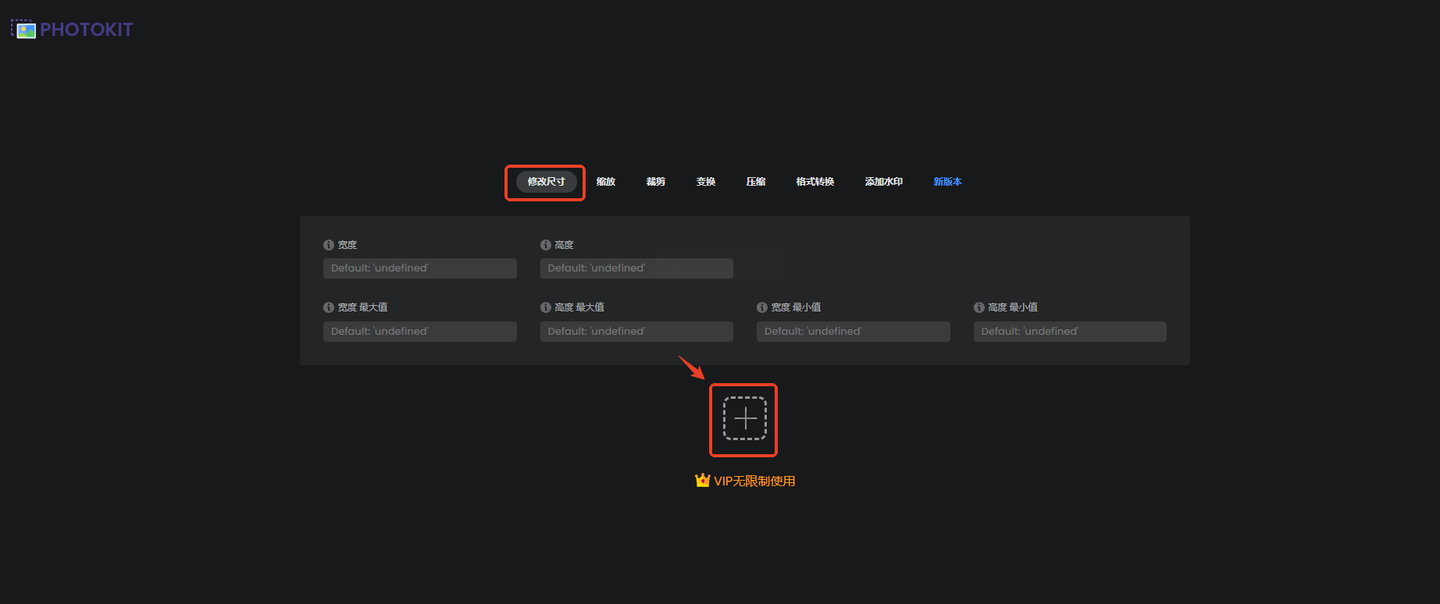1440x604 pixels.
Task: Switch to the 缩放 tab
Action: click(606, 182)
